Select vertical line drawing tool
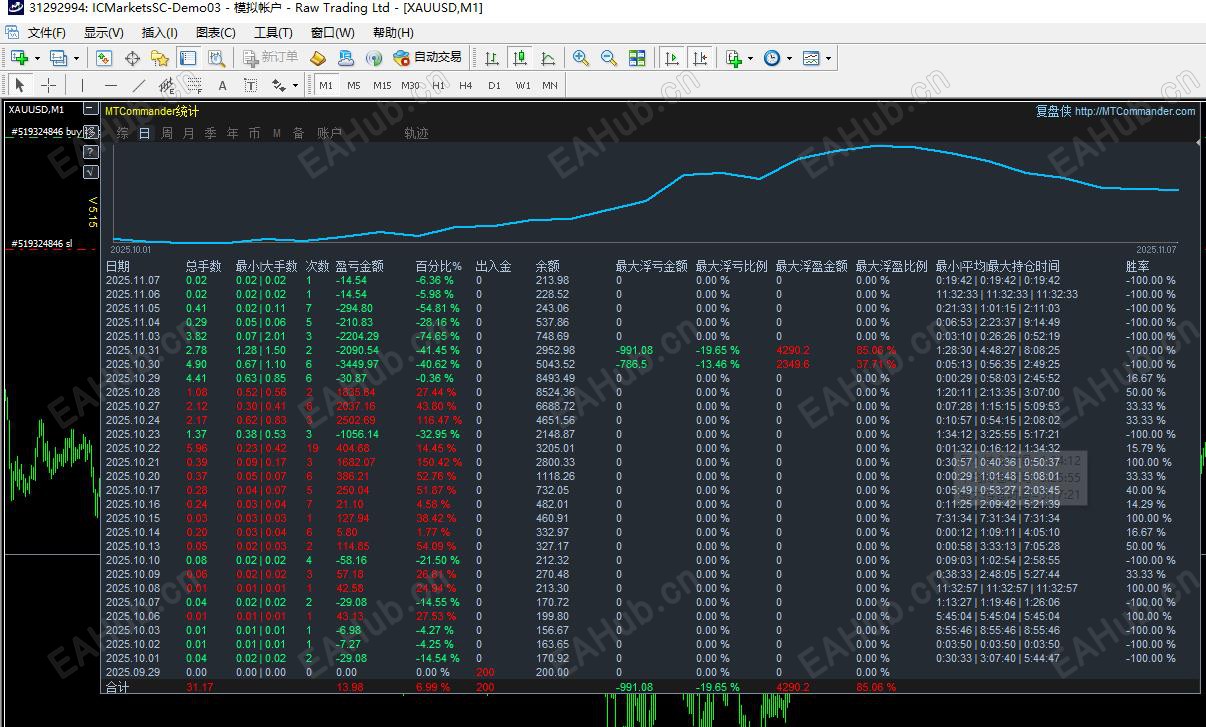Image resolution: width=1206 pixels, height=727 pixels. [x=82, y=85]
